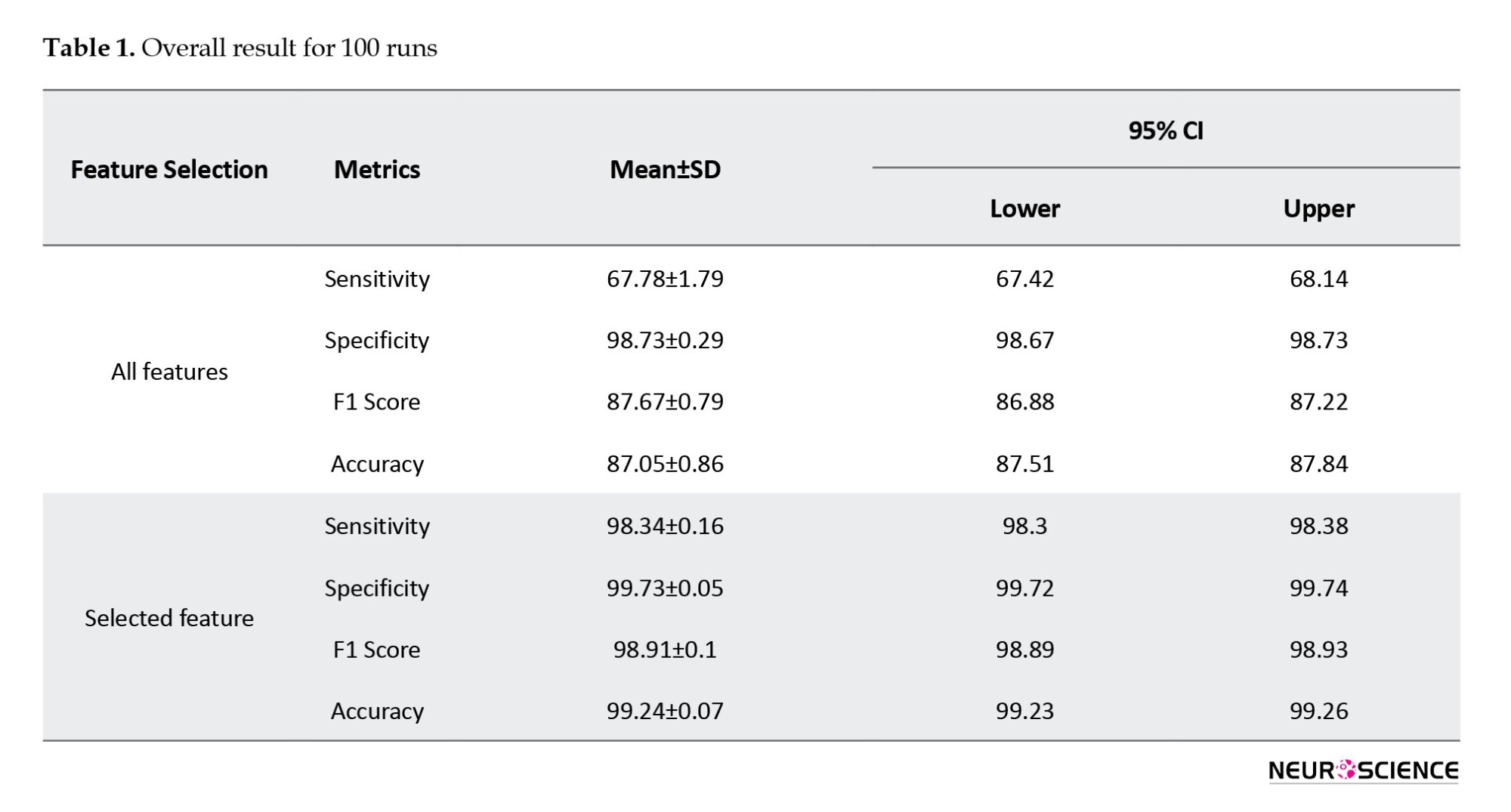Click the 99.73±0.05 specificity cell
Viewport: 1511px width, 812px height.
pyautogui.click(x=665, y=588)
